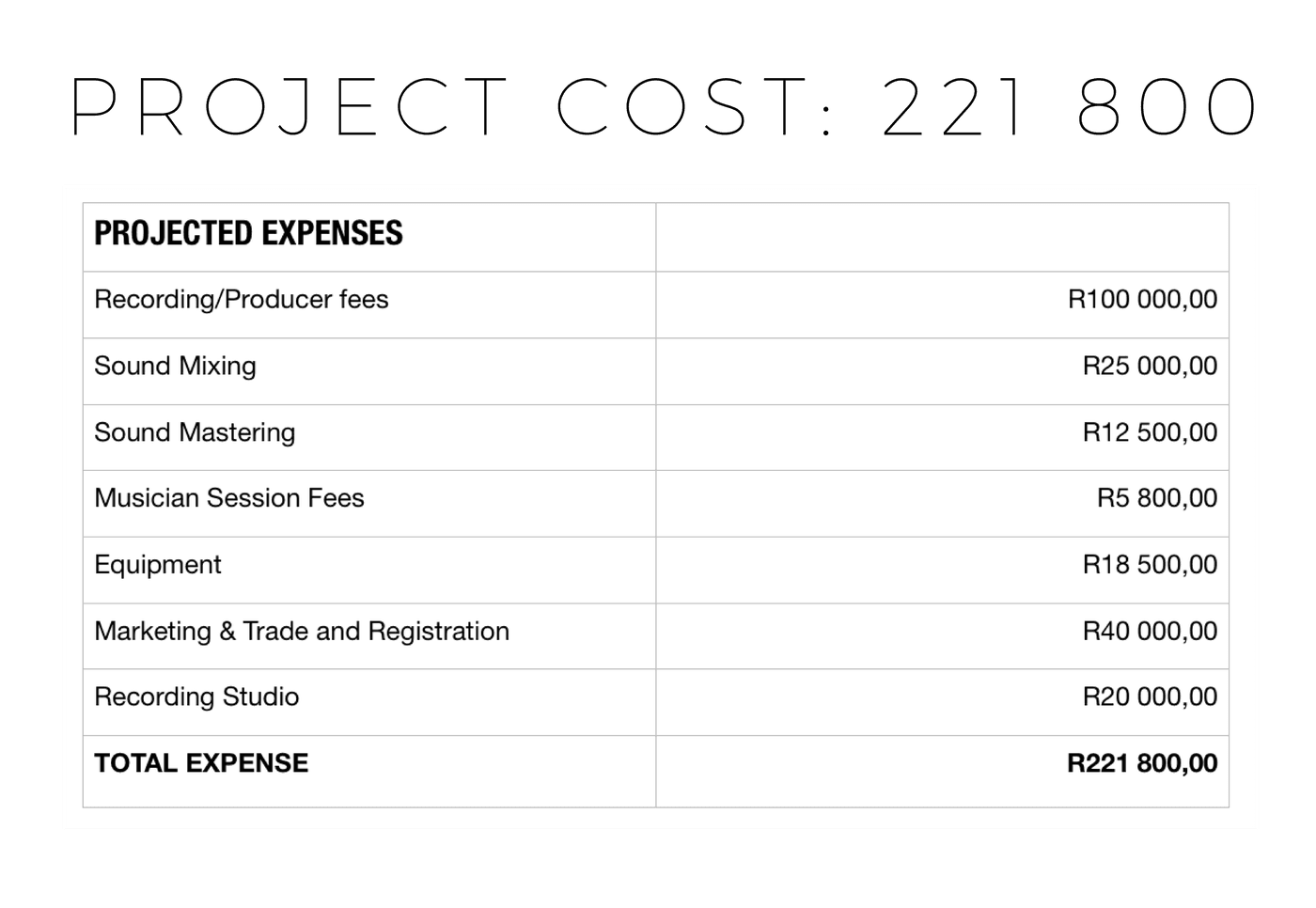Select the Equipment row label
Screen dimensions: 1316x908
coord(158,565)
